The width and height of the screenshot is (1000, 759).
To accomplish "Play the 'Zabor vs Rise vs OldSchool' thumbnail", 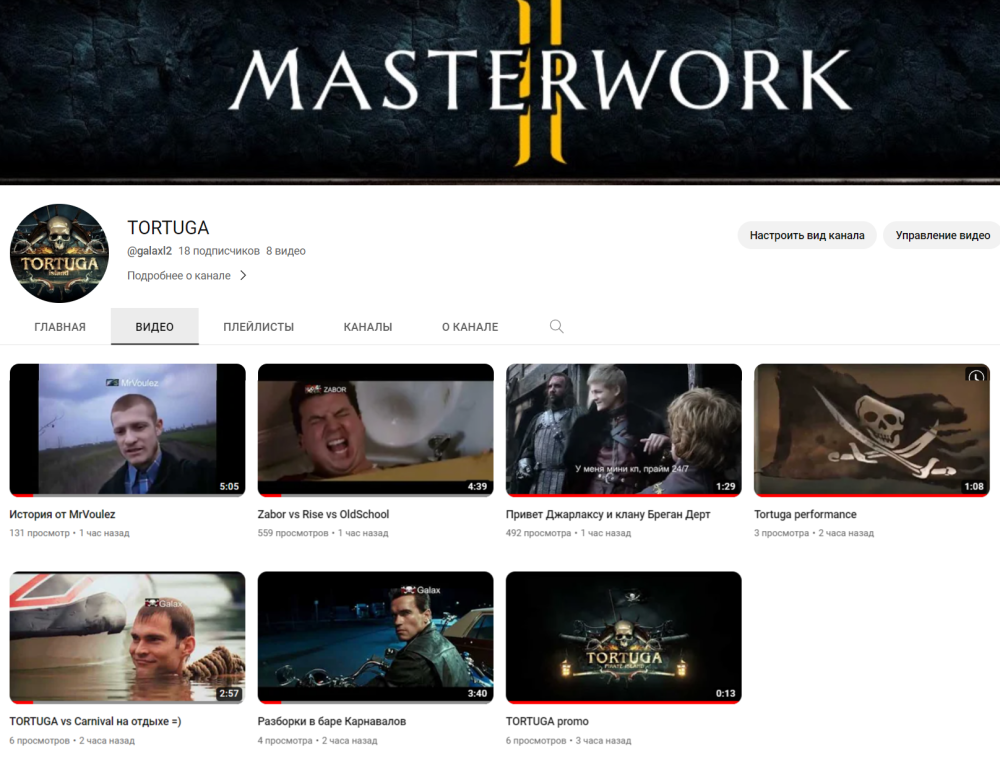I will (375, 429).
